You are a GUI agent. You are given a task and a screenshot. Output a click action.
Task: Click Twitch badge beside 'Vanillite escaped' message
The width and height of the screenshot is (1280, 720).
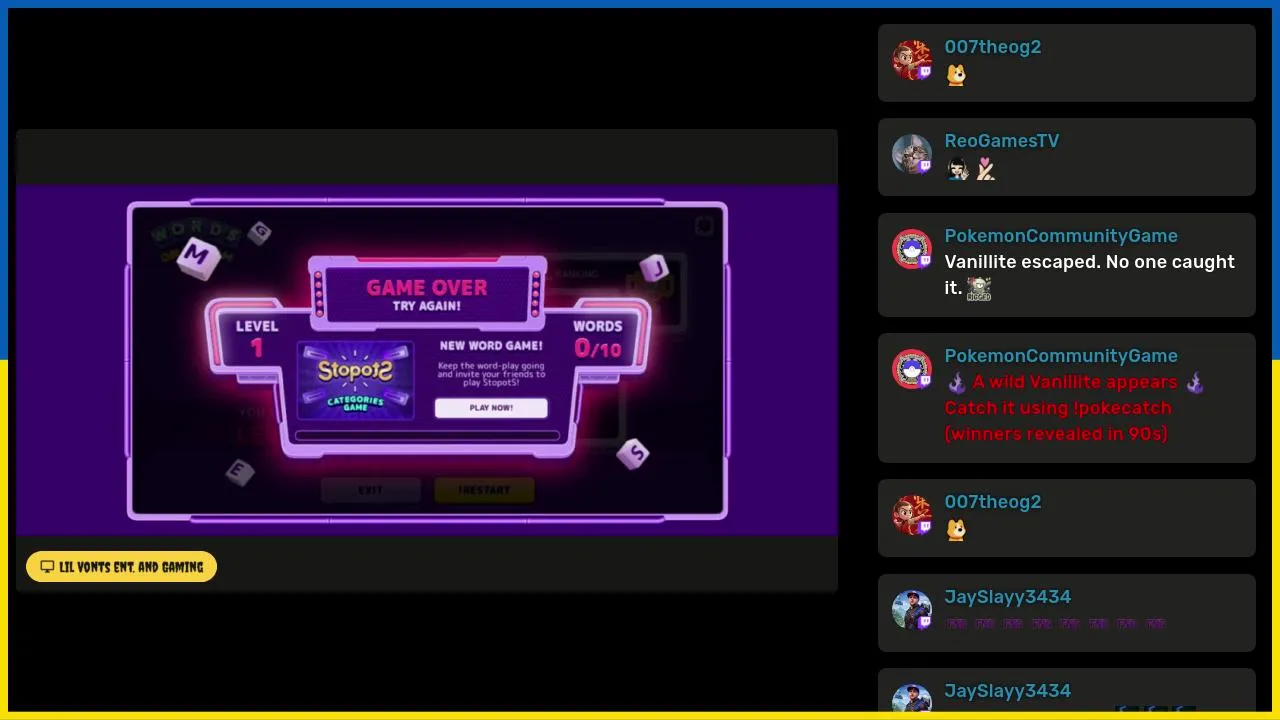pyautogui.click(x=925, y=261)
